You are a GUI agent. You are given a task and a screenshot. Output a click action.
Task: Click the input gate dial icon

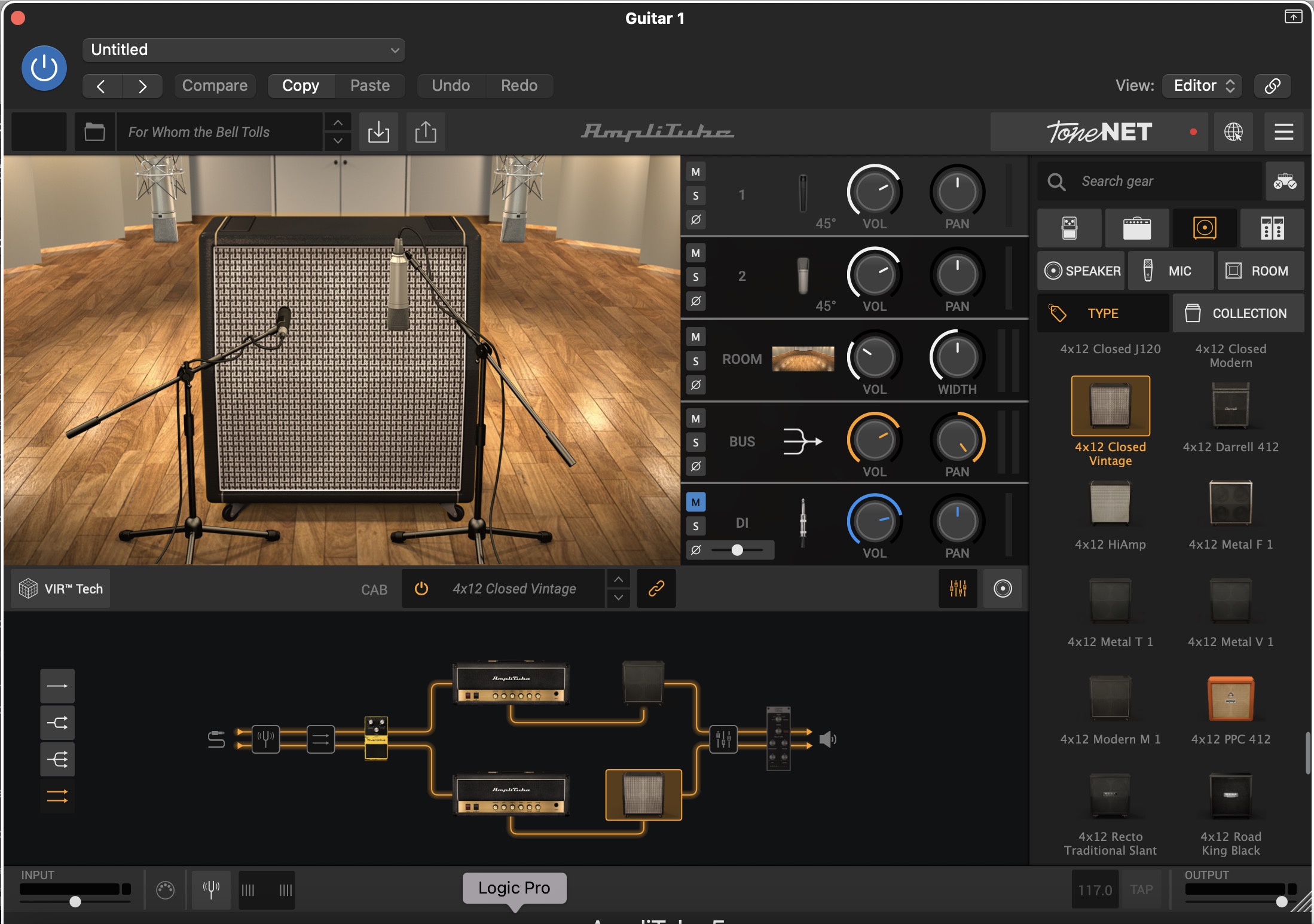[x=165, y=890]
